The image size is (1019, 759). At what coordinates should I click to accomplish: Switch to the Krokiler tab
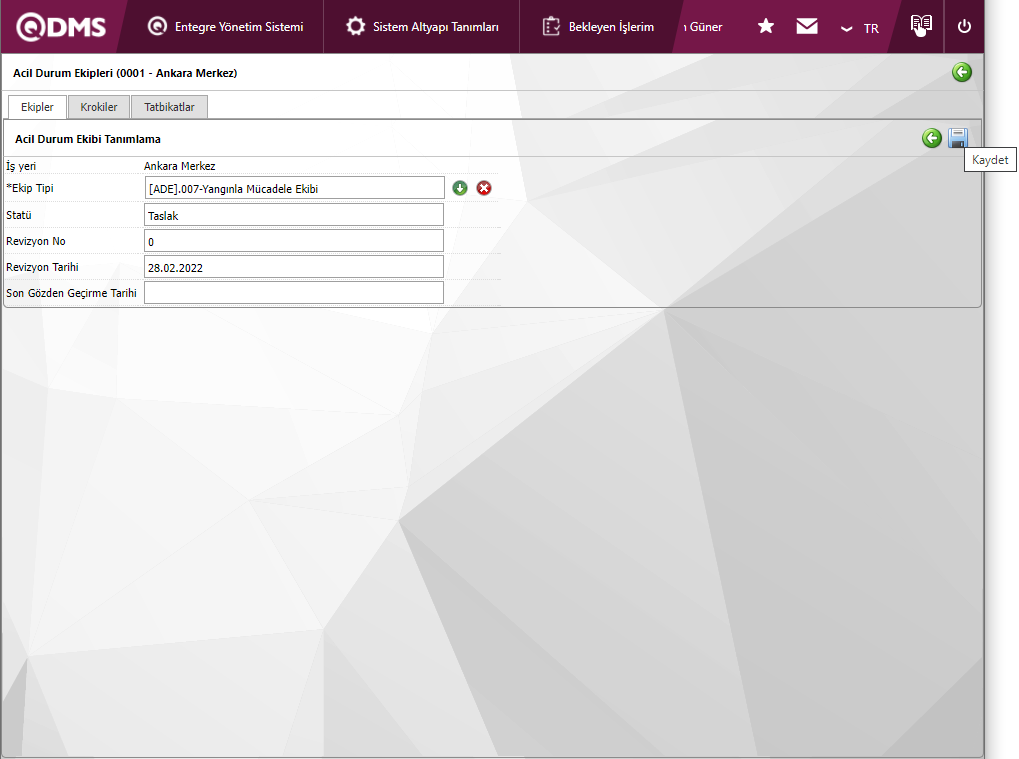99,107
